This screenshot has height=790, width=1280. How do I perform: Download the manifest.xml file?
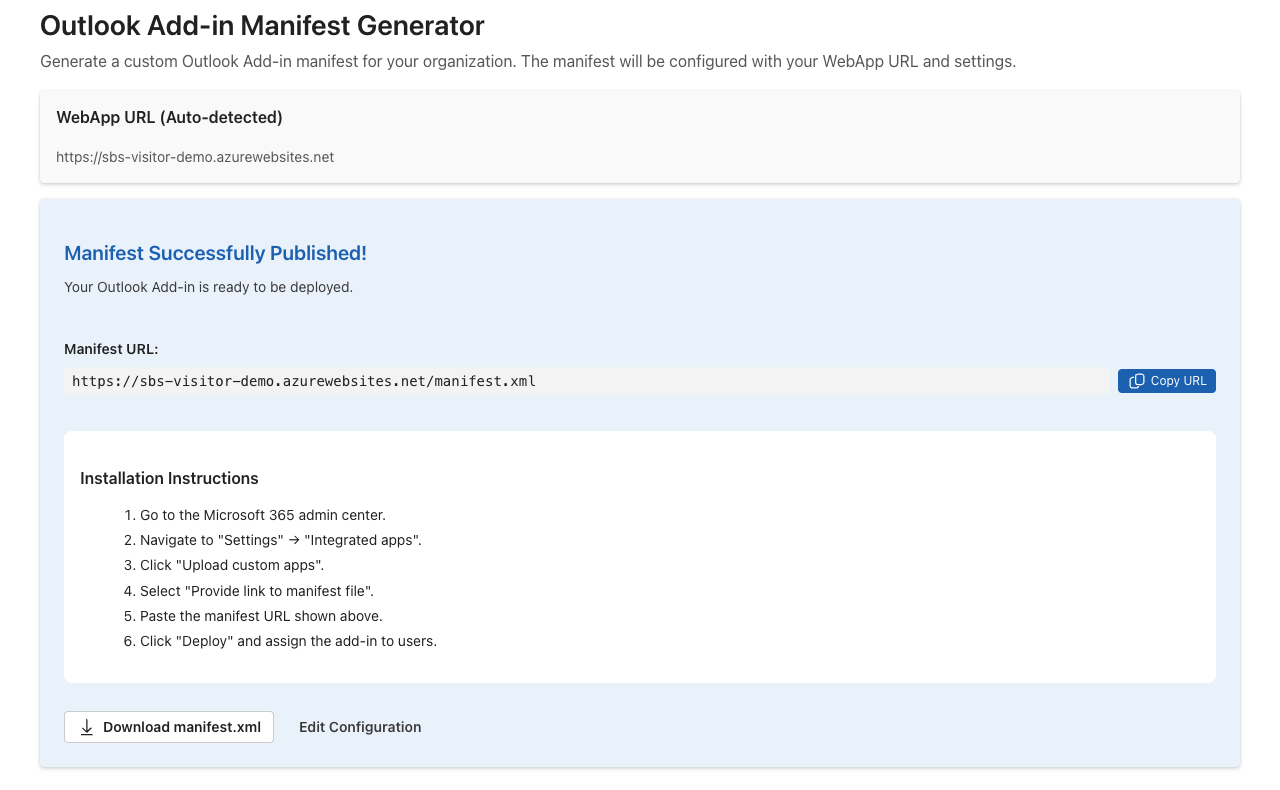169,727
